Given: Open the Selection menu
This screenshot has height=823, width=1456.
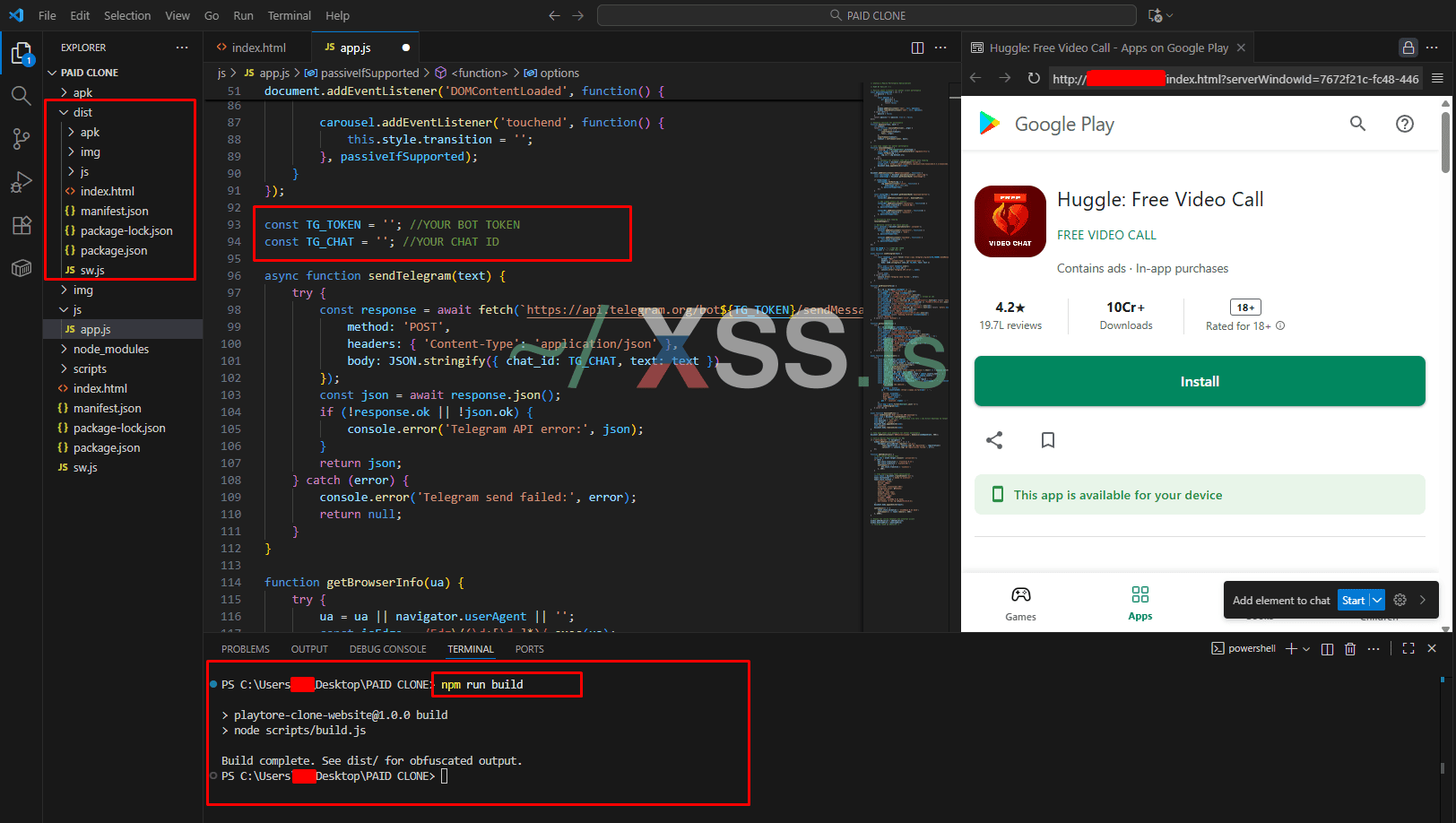Looking at the screenshot, I should click(127, 15).
